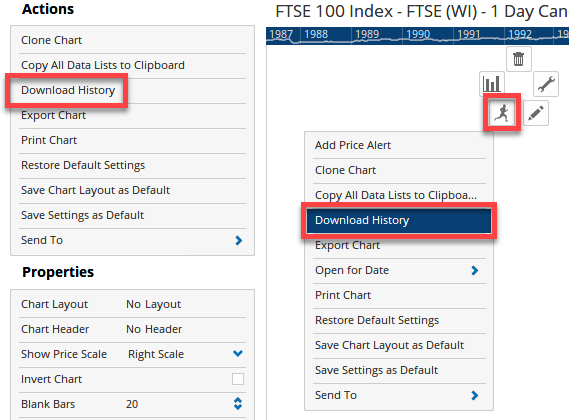Toggle the Invert Chart checkbox

point(238,379)
